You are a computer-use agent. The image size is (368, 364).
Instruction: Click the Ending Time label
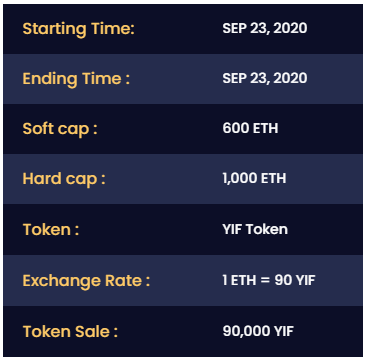pos(76,79)
